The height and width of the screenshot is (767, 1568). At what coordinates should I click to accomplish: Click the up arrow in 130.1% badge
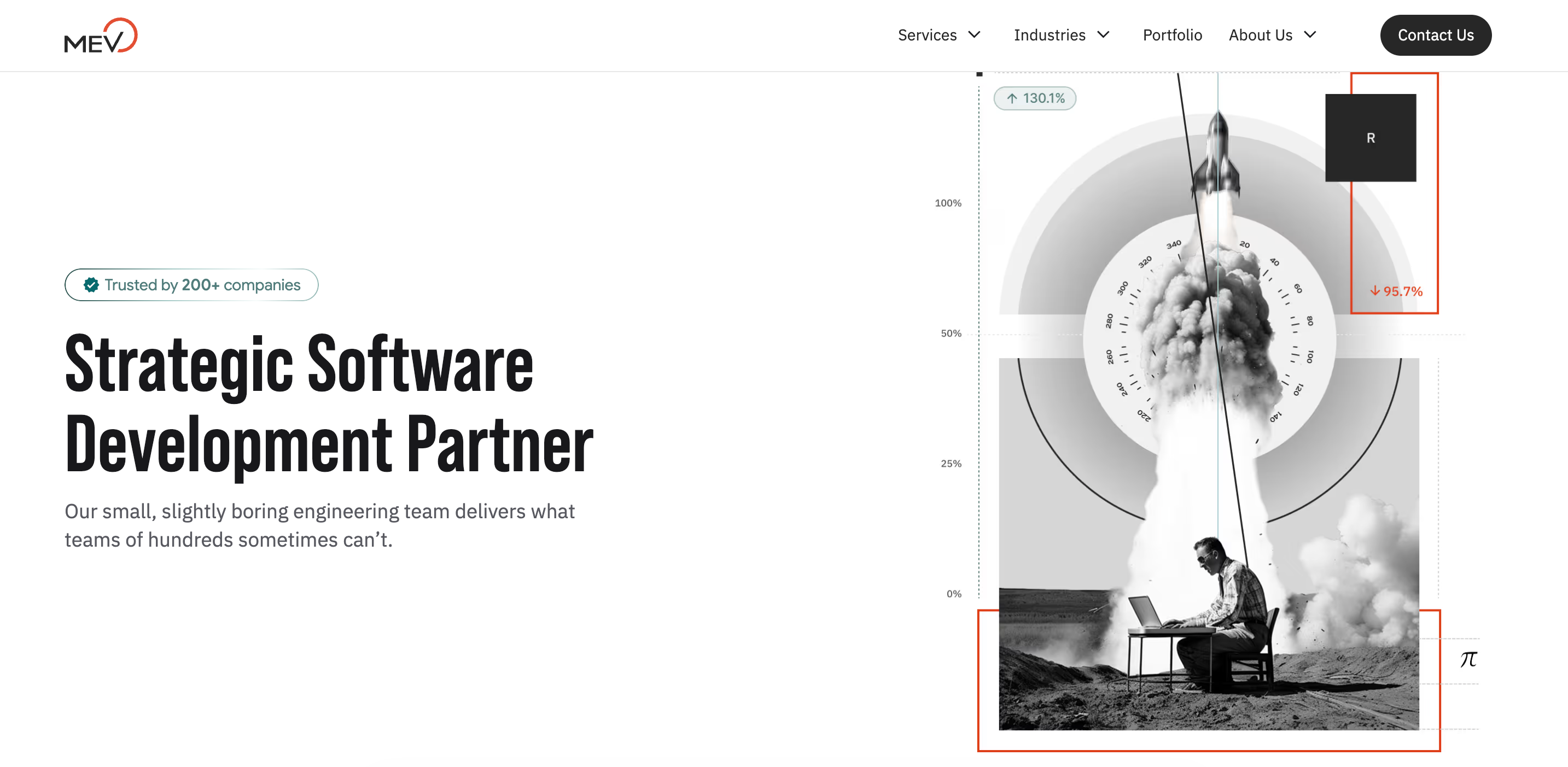point(1012,98)
